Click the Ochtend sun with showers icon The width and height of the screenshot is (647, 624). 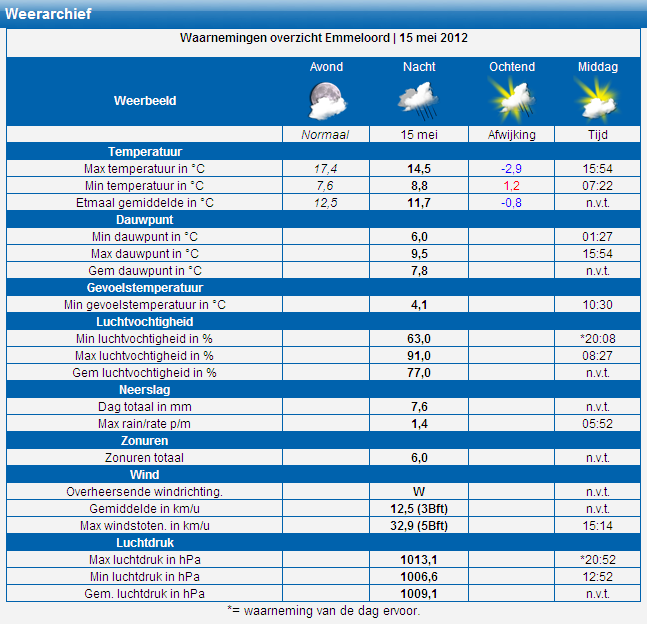512,101
